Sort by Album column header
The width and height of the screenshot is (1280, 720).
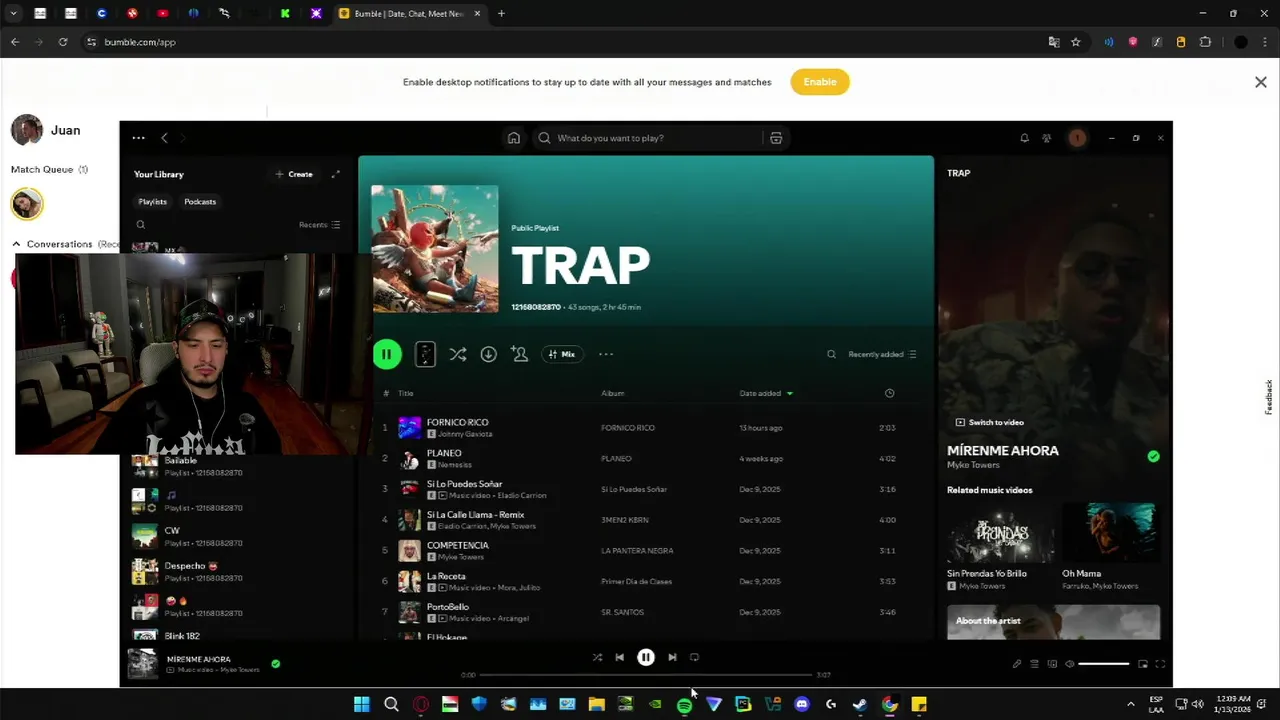tap(612, 393)
